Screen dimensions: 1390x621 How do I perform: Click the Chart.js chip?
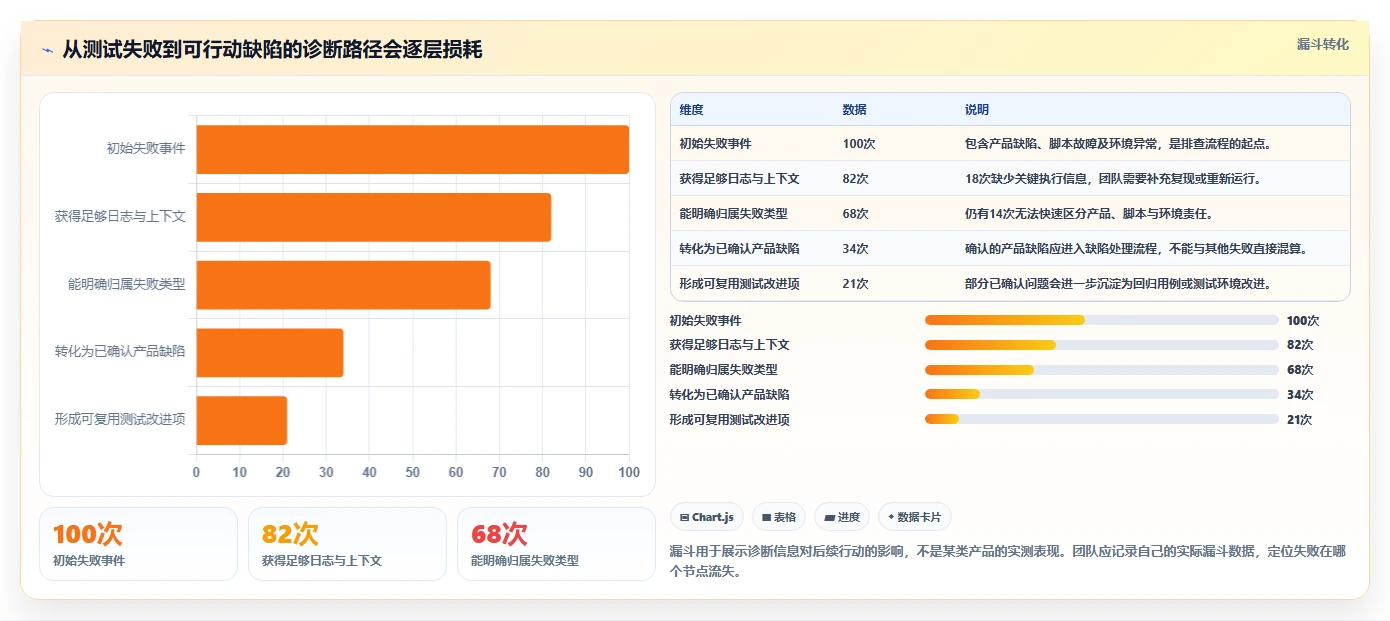coord(706,517)
